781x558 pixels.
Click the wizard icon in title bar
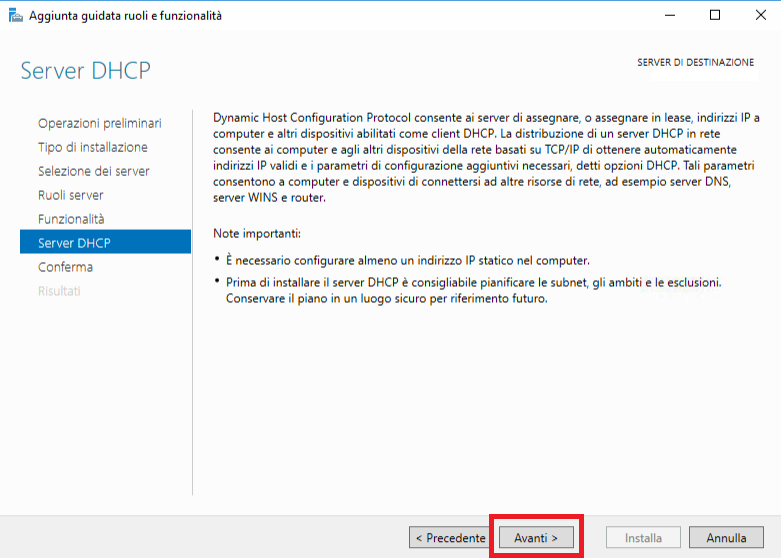click(15, 16)
